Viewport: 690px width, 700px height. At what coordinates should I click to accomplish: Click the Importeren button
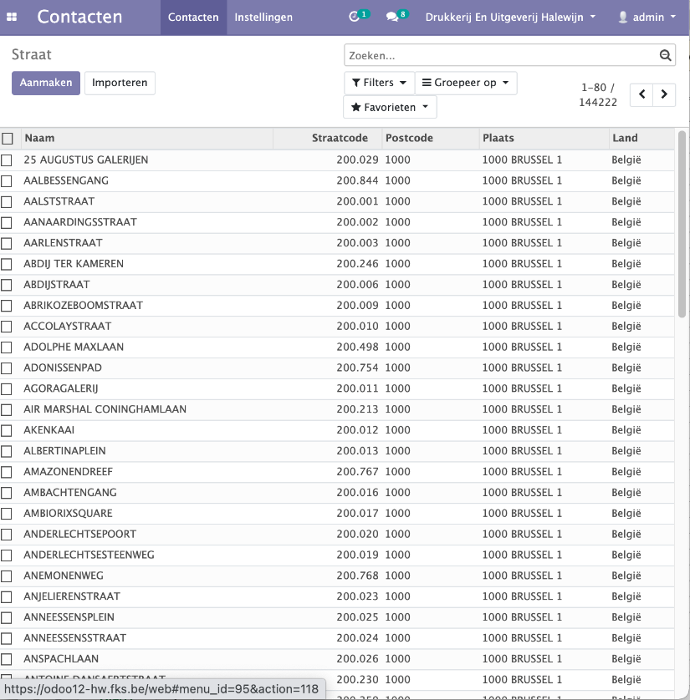pyautogui.click(x=120, y=83)
